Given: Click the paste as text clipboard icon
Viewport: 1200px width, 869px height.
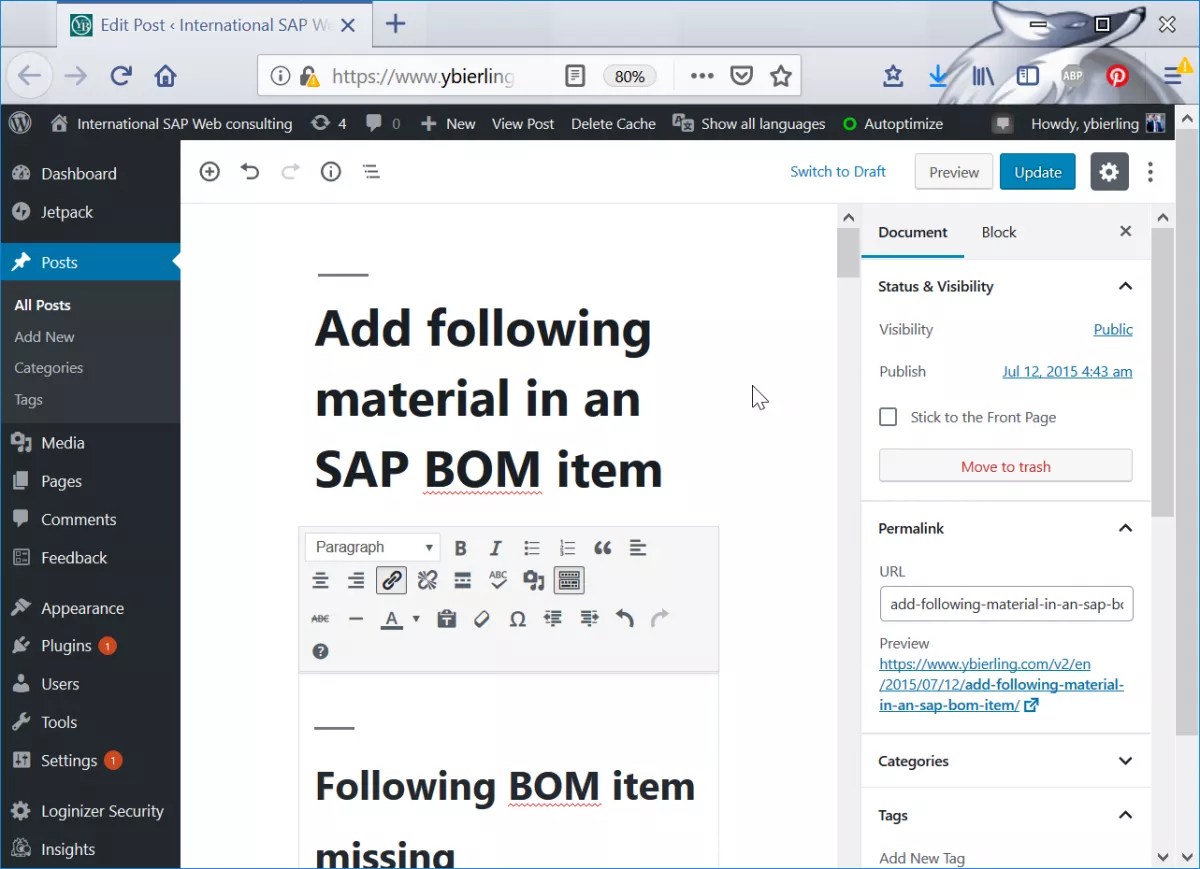Looking at the screenshot, I should click(447, 619).
